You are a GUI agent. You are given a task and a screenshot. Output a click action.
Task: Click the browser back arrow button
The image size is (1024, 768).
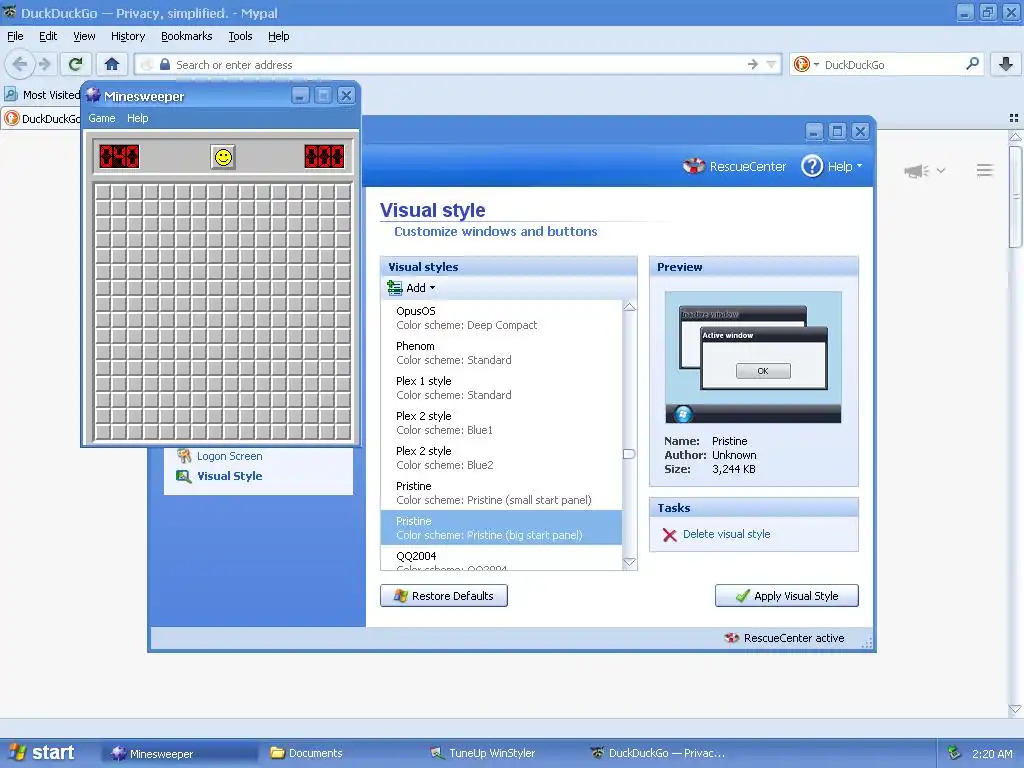coord(20,64)
